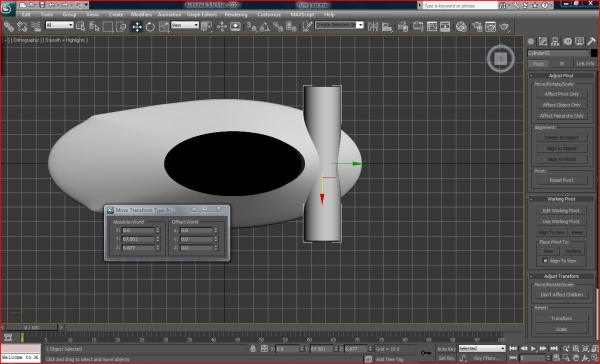Open the key mode 'Selected' dropdown
The height and width of the screenshot is (364, 600).
point(482,348)
